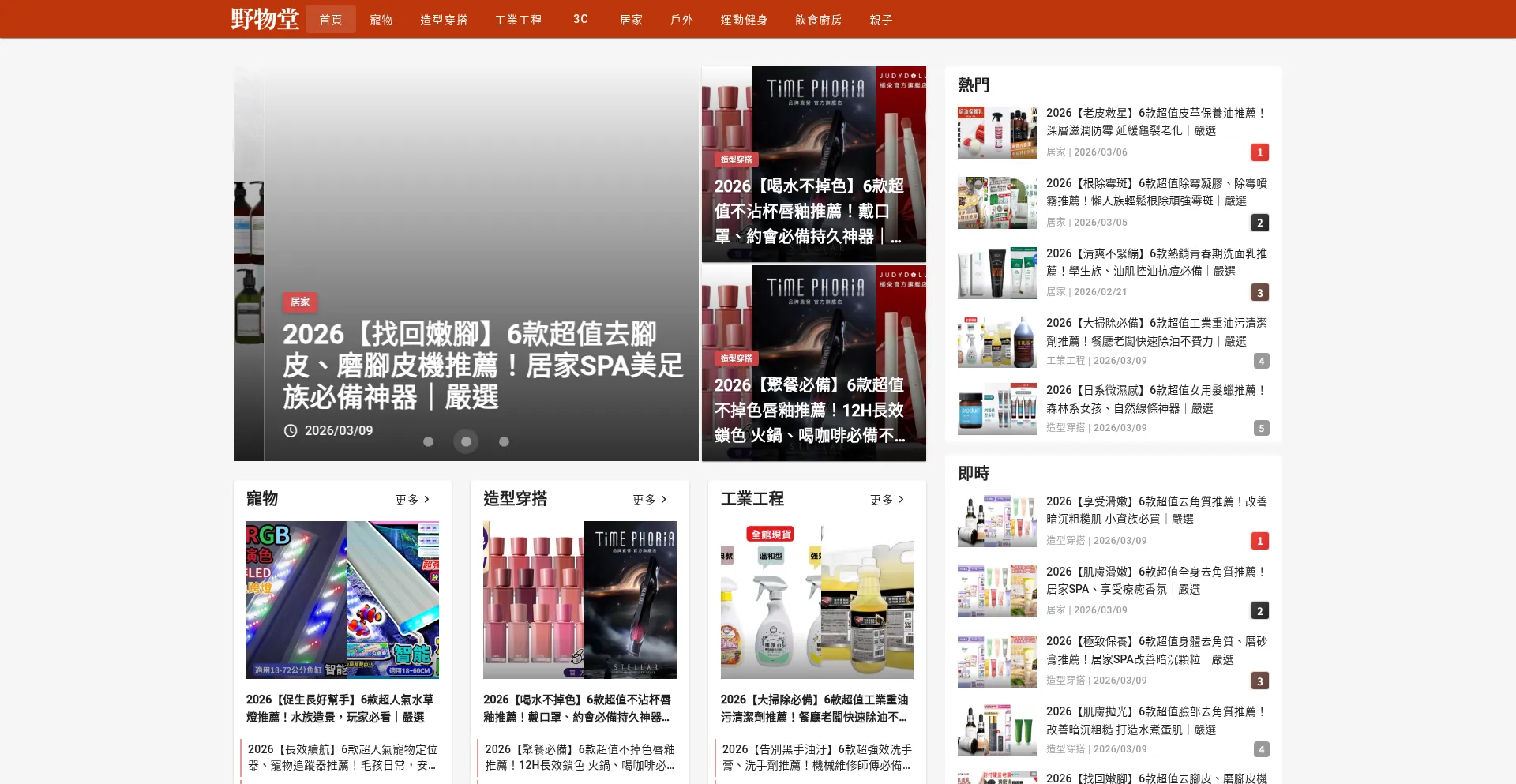This screenshot has height=784, width=1516.
Task: Click 造型穿搭 | 2026/03/09 under 日系微濕感 article
Action: [x=1097, y=428]
